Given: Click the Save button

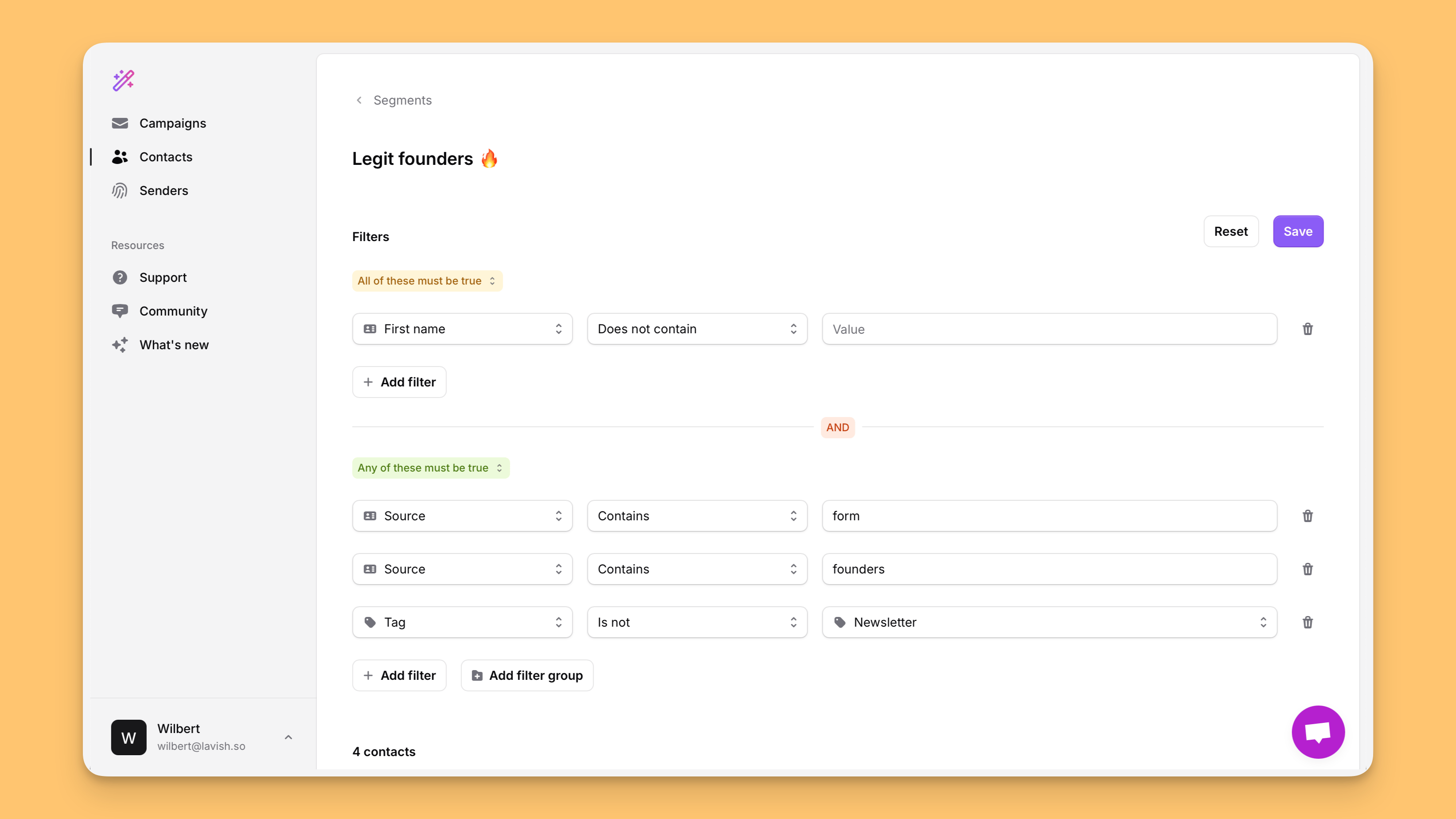Looking at the screenshot, I should [x=1298, y=231].
